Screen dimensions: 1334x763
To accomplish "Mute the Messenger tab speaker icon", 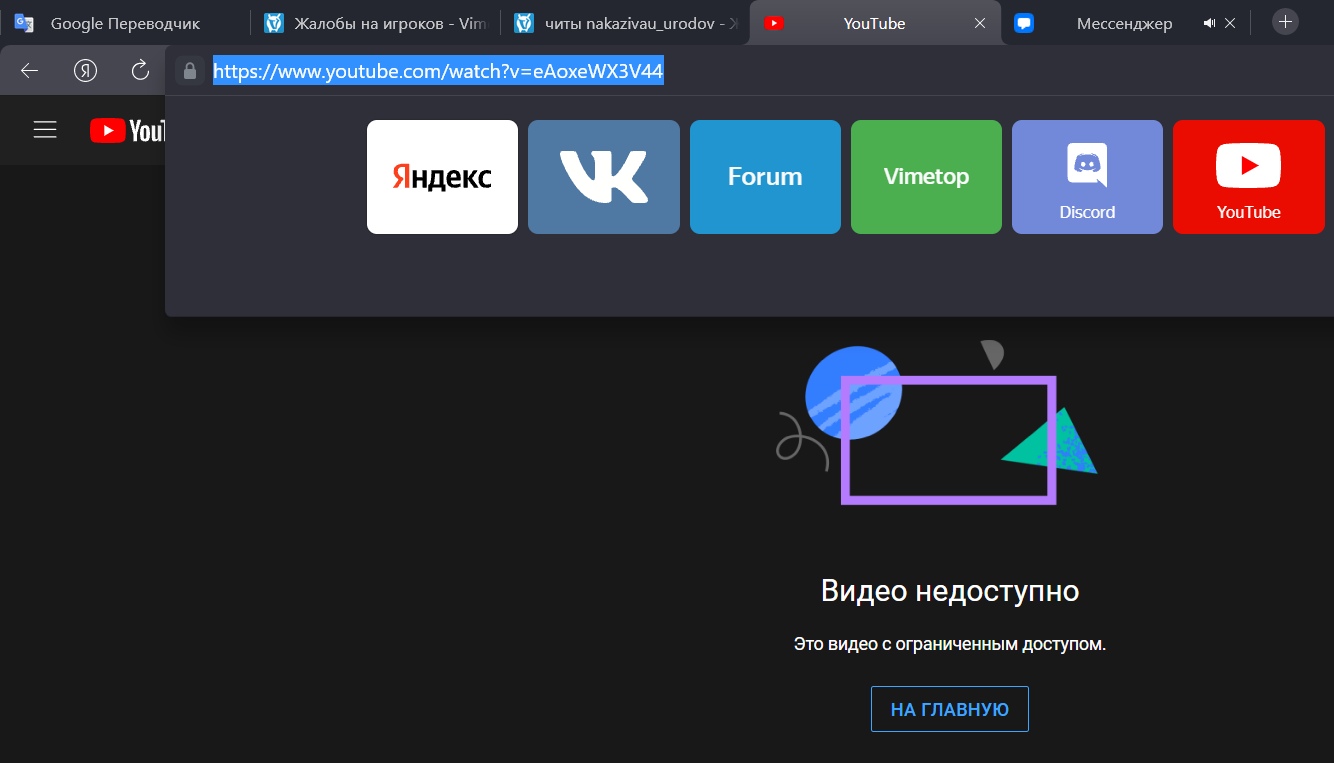I will 1209,23.
